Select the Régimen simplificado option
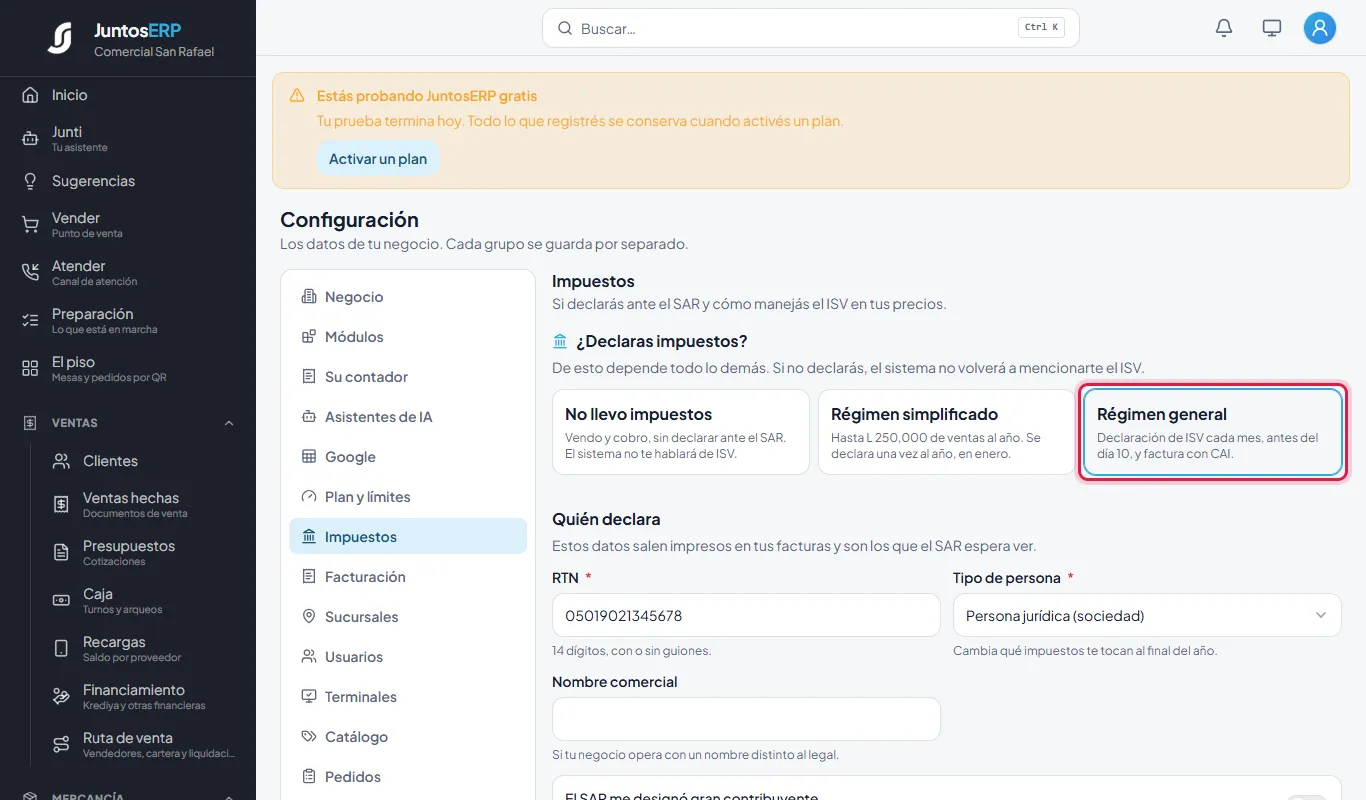Screen dimensions: 1366x800 tap(947, 432)
